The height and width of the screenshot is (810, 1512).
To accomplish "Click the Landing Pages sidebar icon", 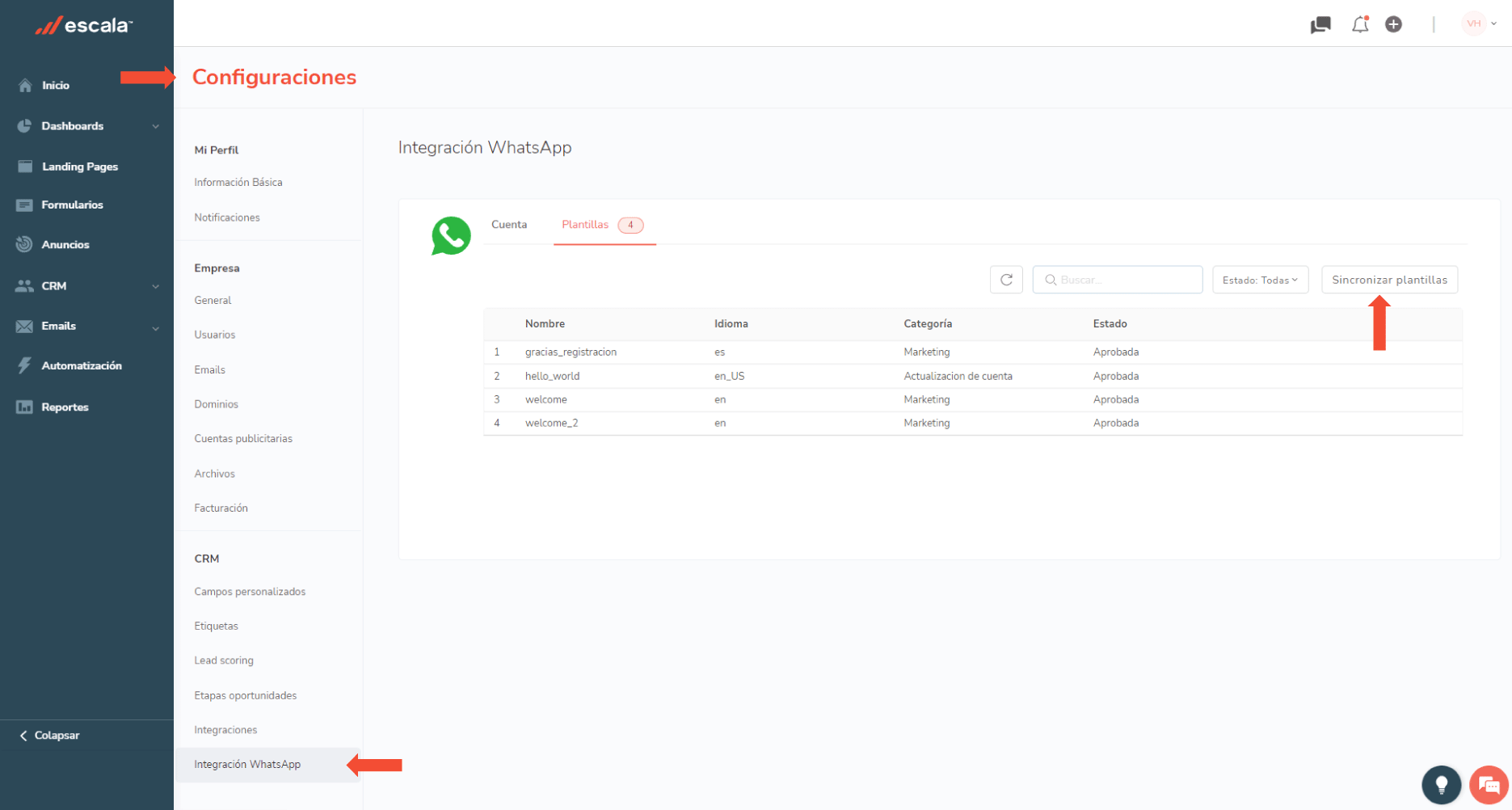I will click(25, 167).
